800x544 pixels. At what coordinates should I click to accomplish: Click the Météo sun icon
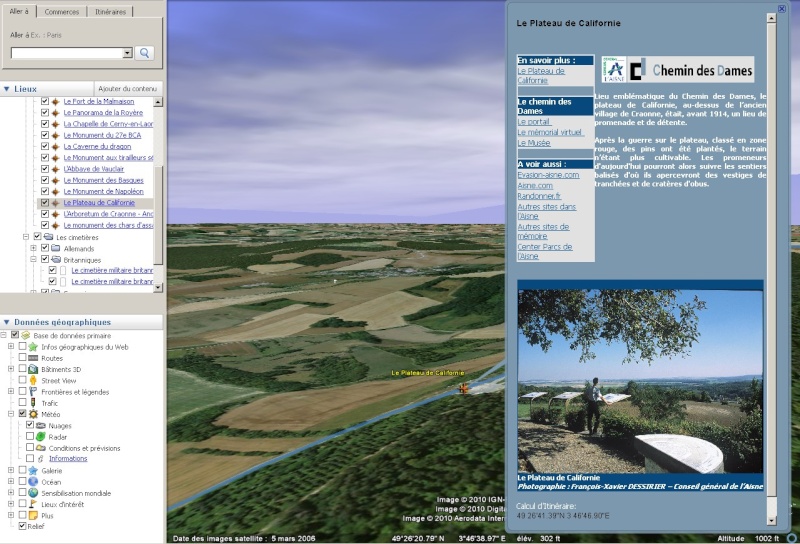tap(33, 414)
